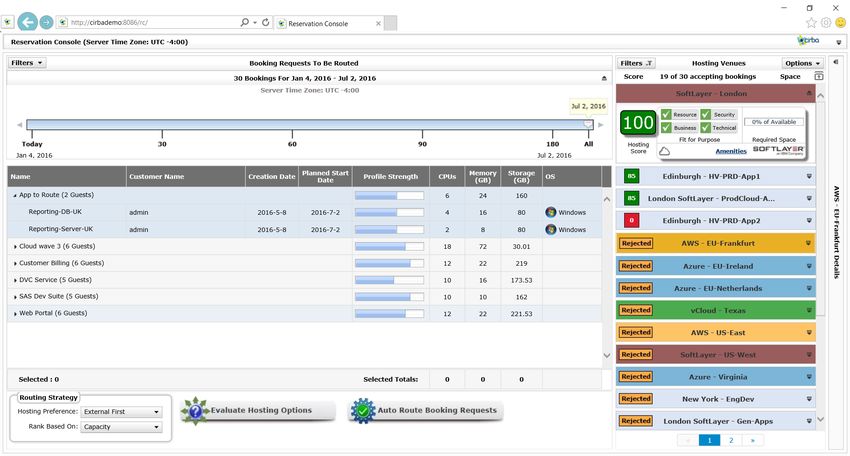Go to venues page 2
Screen dimensions: 850x456
(731, 440)
